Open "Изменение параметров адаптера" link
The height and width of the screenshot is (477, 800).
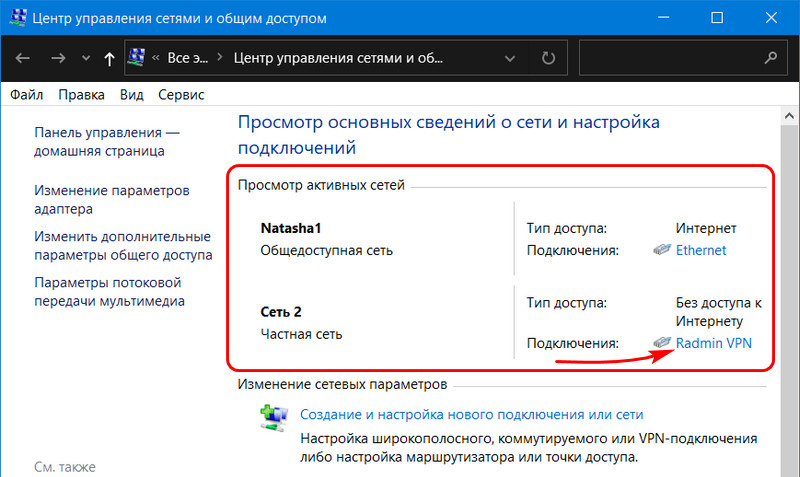point(112,199)
